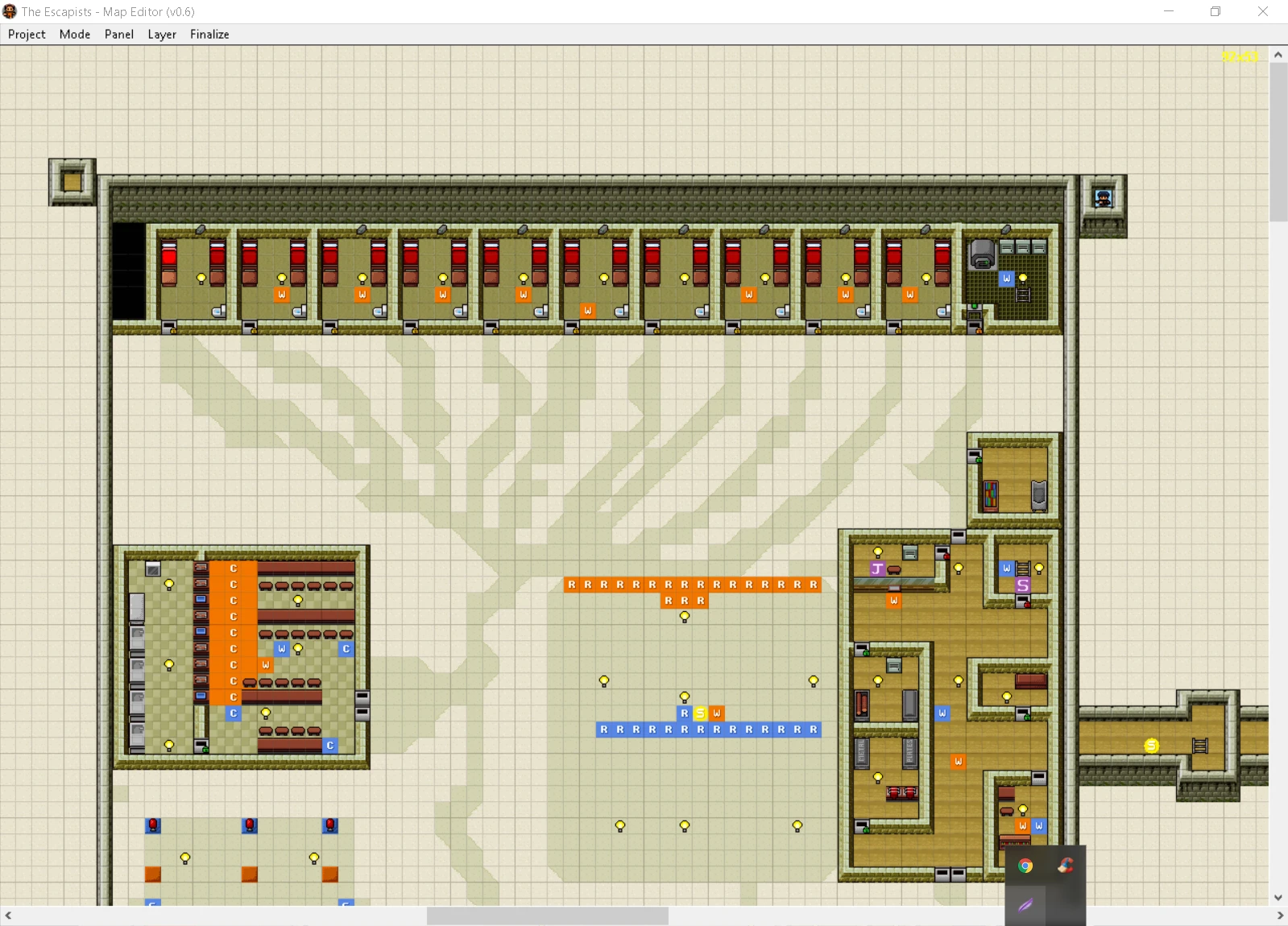Open the Project menu

[27, 34]
